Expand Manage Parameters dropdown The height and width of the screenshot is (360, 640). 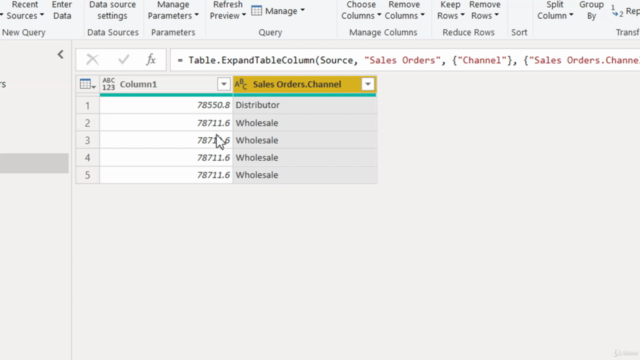point(173,11)
